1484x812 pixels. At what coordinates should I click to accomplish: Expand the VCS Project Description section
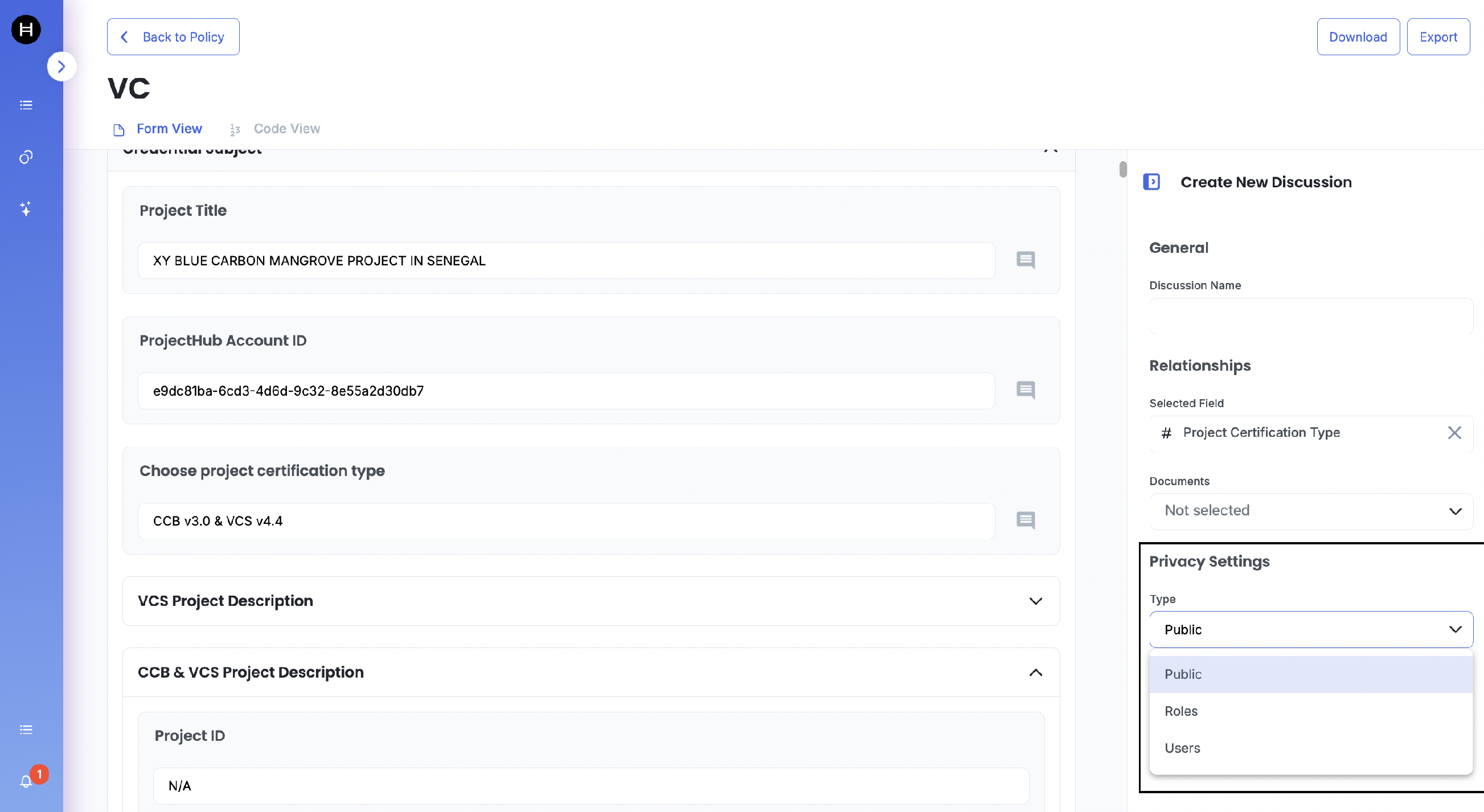pyautogui.click(x=1035, y=601)
